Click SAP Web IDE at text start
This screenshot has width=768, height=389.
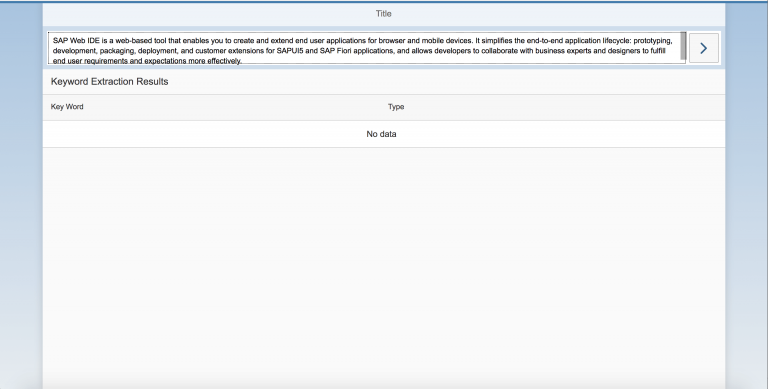click(x=76, y=41)
